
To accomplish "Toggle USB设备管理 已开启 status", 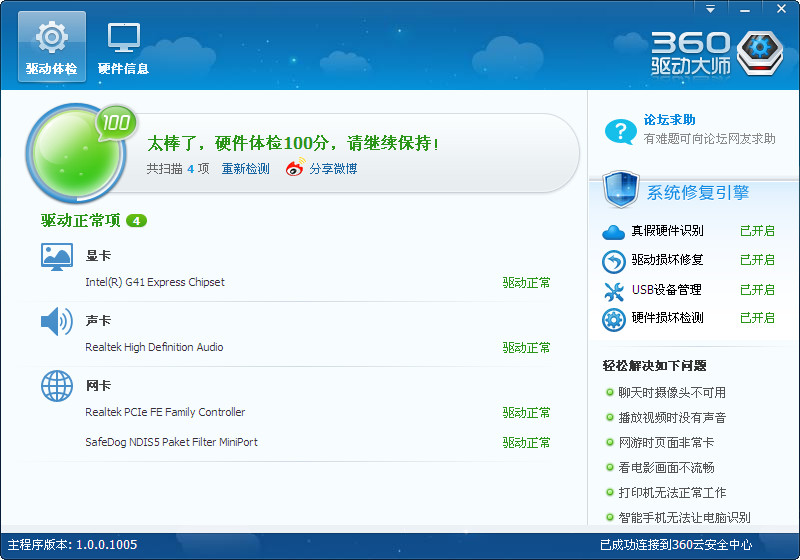I will 757,290.
